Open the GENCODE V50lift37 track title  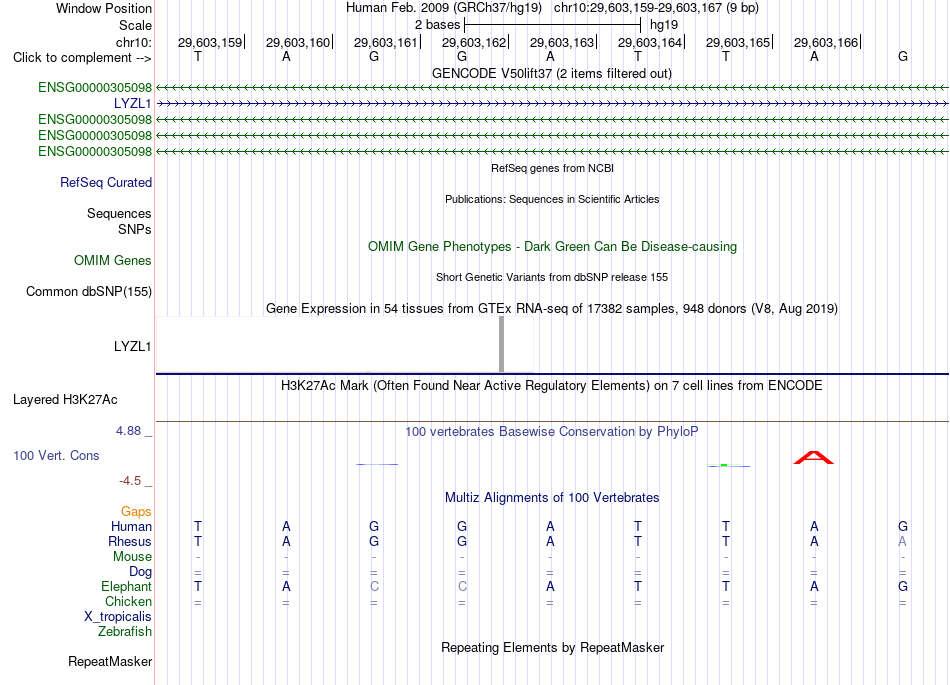[x=552, y=74]
